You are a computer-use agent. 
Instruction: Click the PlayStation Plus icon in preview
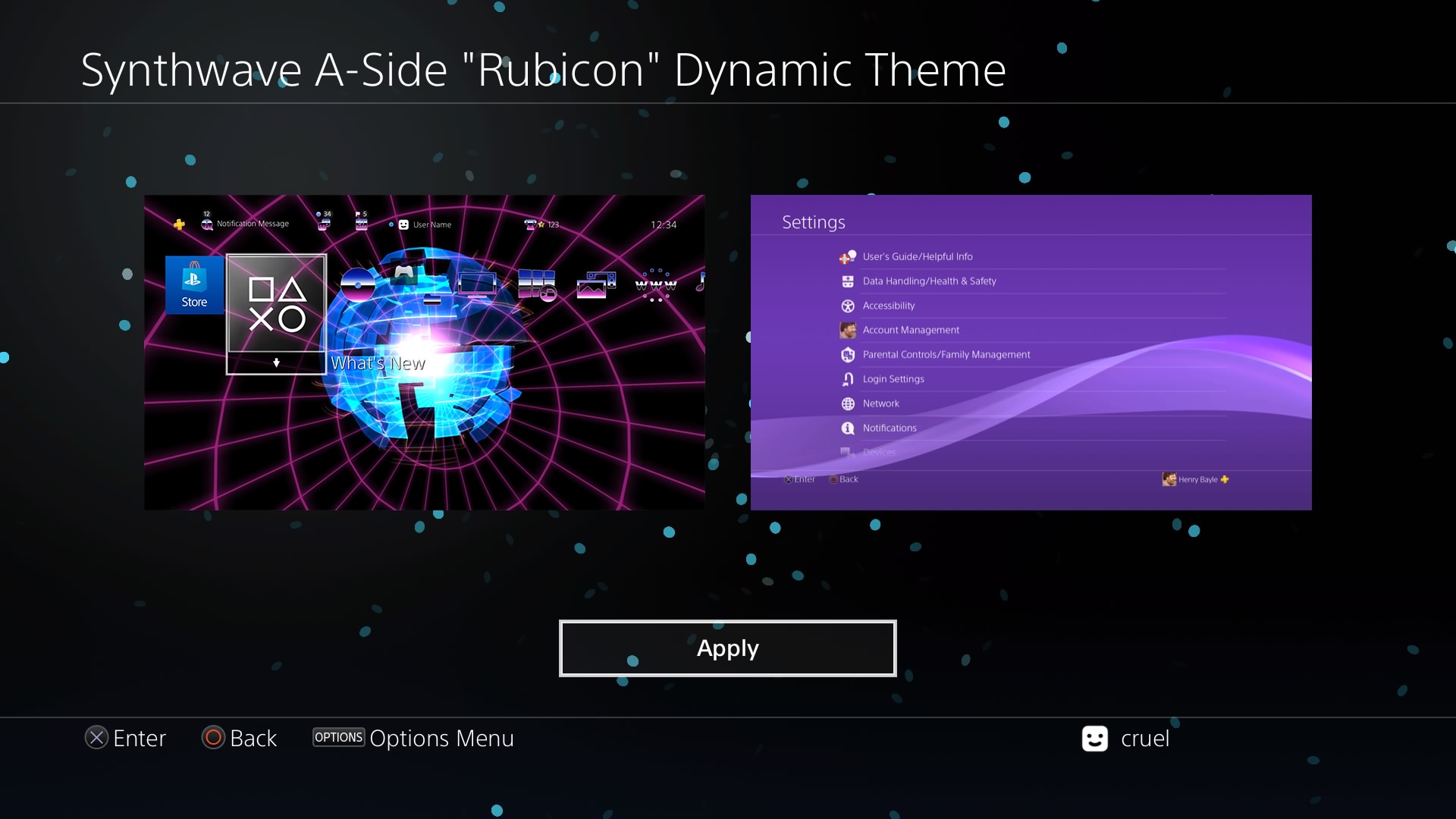[x=179, y=224]
